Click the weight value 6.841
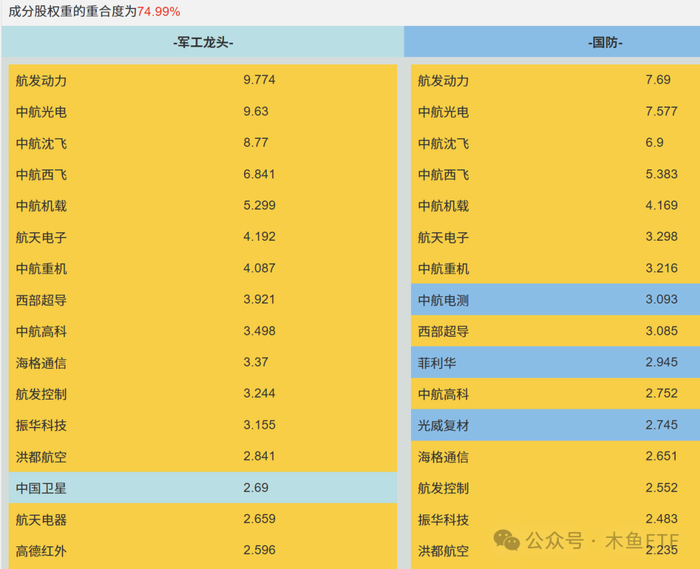 pos(259,174)
